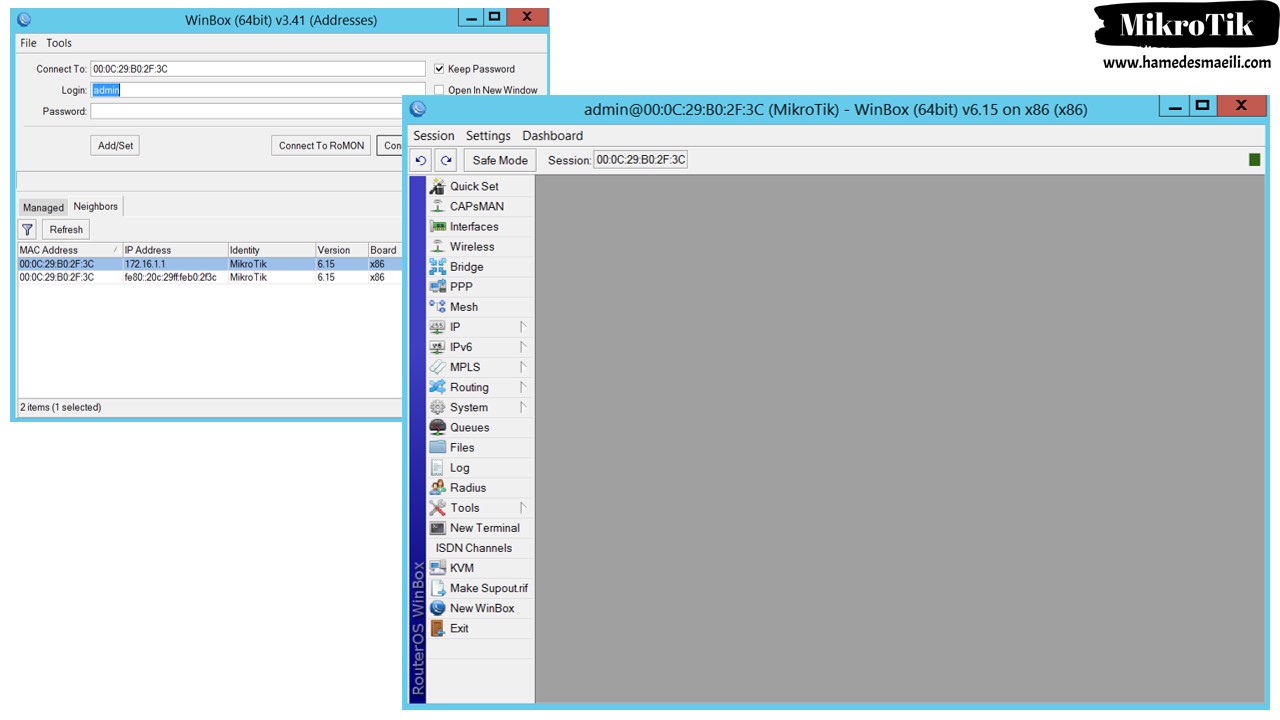Click the Connect To address field
The image size is (1280, 720).
[258, 69]
